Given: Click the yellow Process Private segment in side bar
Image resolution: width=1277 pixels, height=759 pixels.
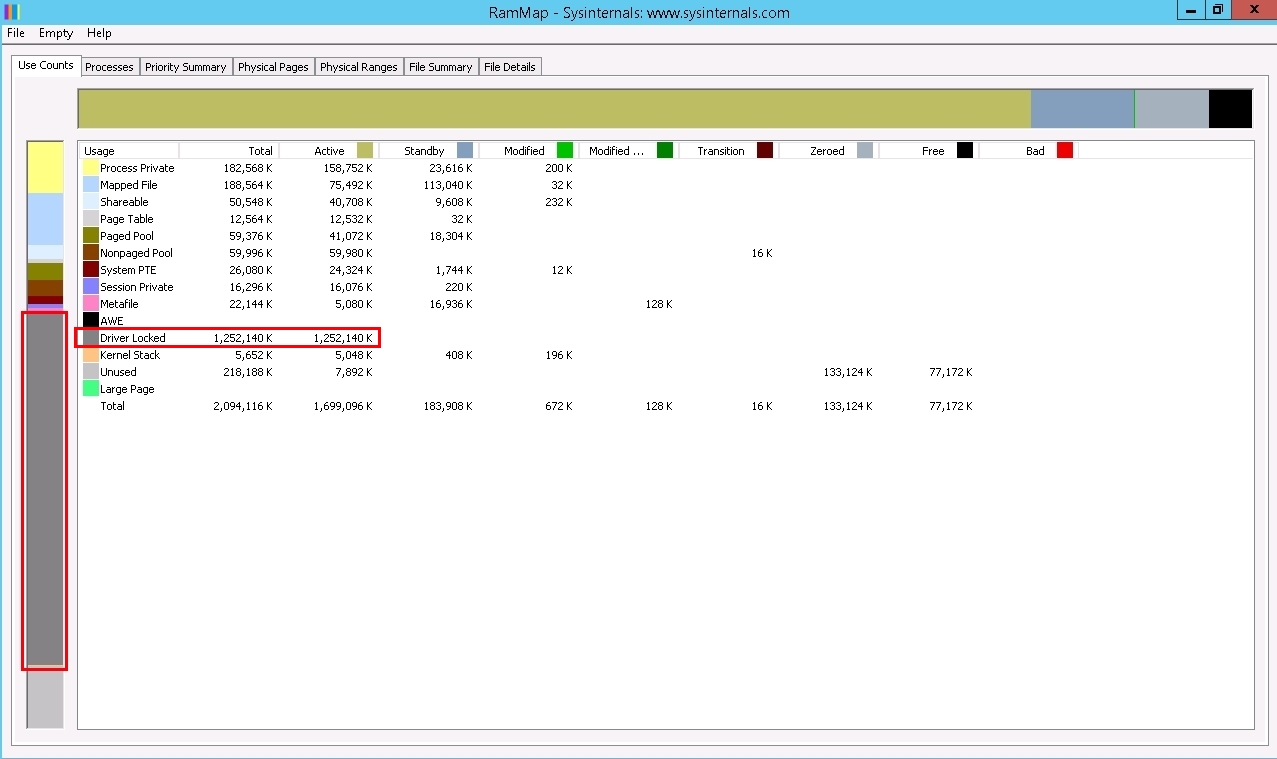Looking at the screenshot, I should [45, 167].
